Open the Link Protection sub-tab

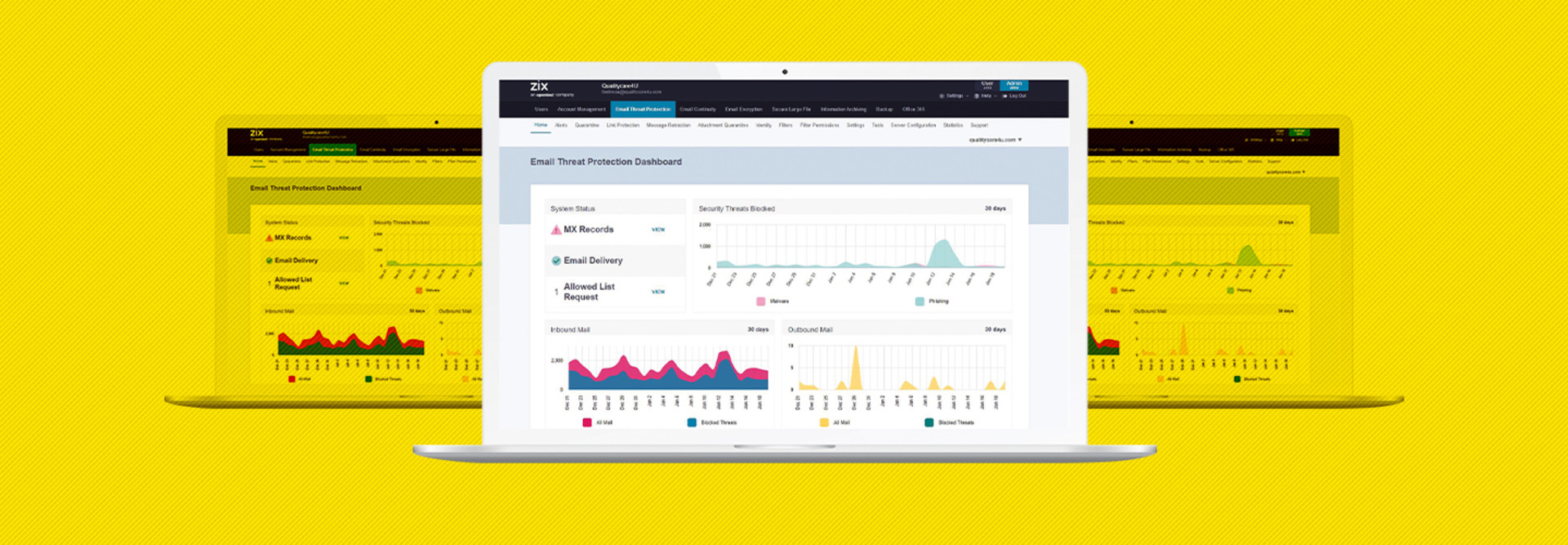pyautogui.click(x=623, y=125)
